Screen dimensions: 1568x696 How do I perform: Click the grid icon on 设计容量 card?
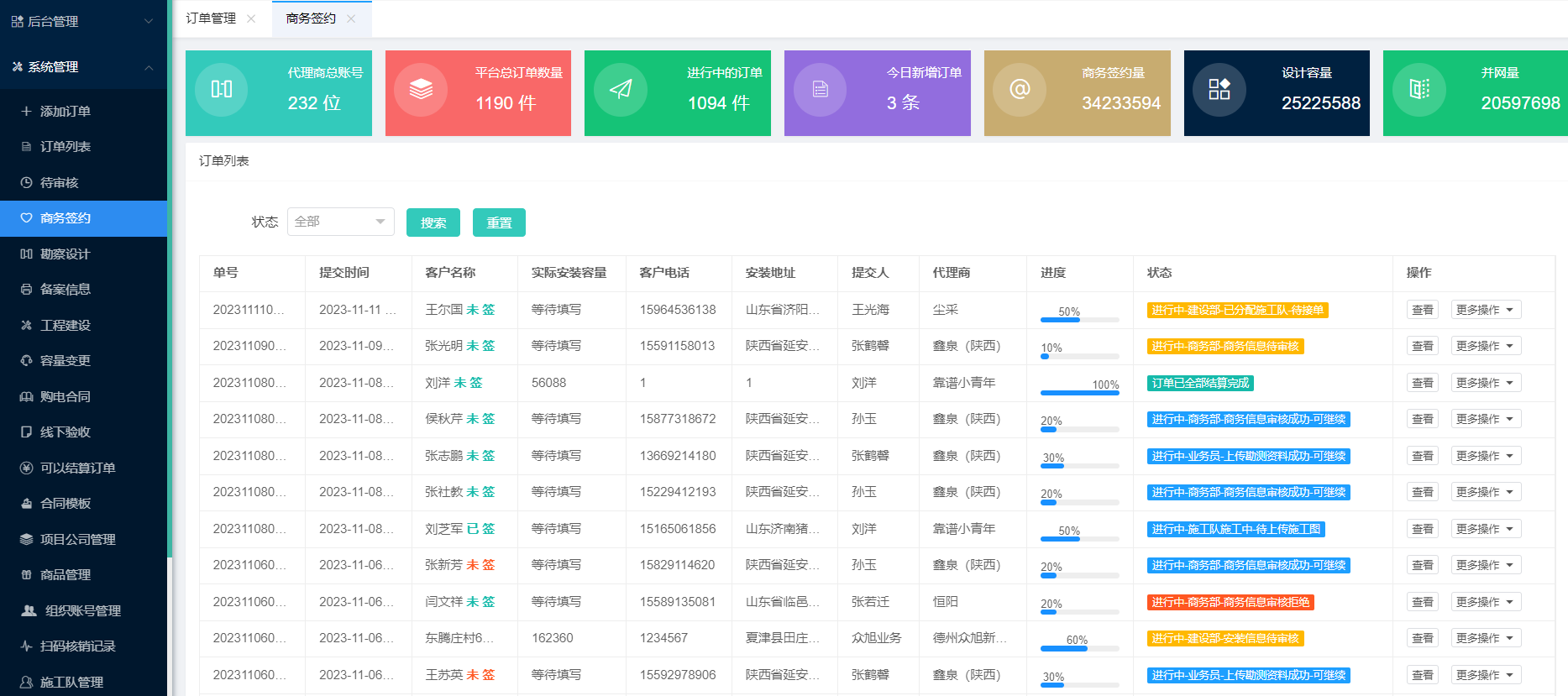[1219, 89]
